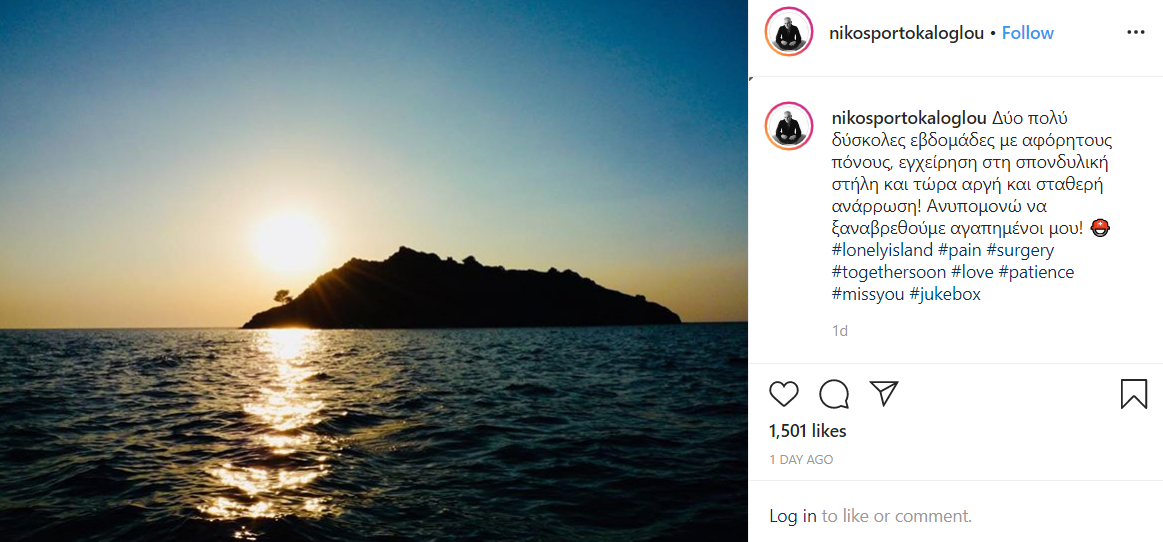This screenshot has width=1163, height=542.
Task: Share the post with paper plane icon
Action: click(x=884, y=393)
